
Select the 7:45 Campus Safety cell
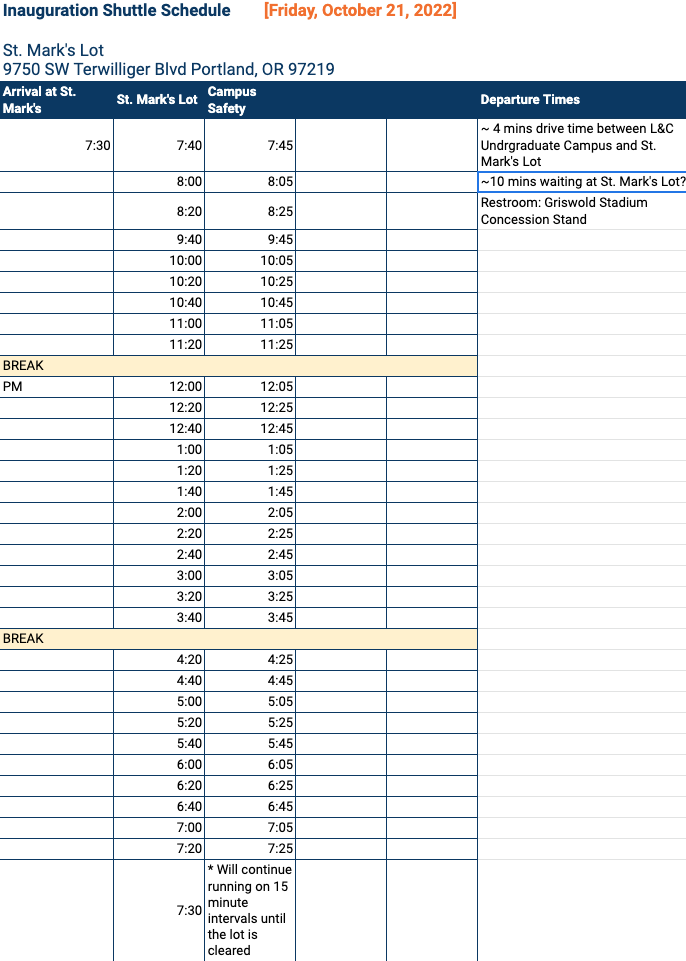(249, 145)
